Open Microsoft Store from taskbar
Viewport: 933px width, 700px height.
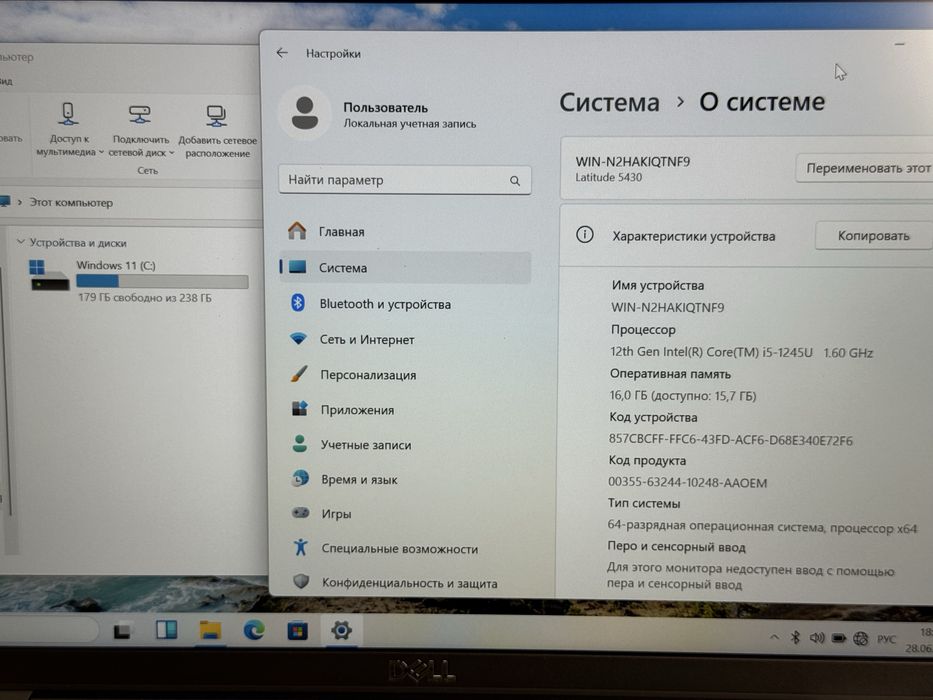point(298,630)
